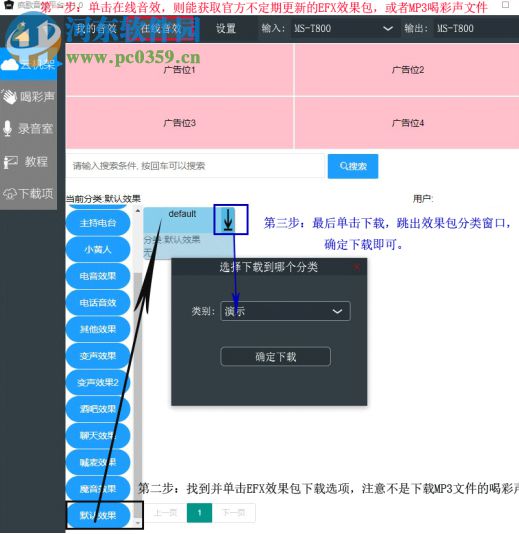
Task: Select the 电音效果 category
Action: point(98,276)
